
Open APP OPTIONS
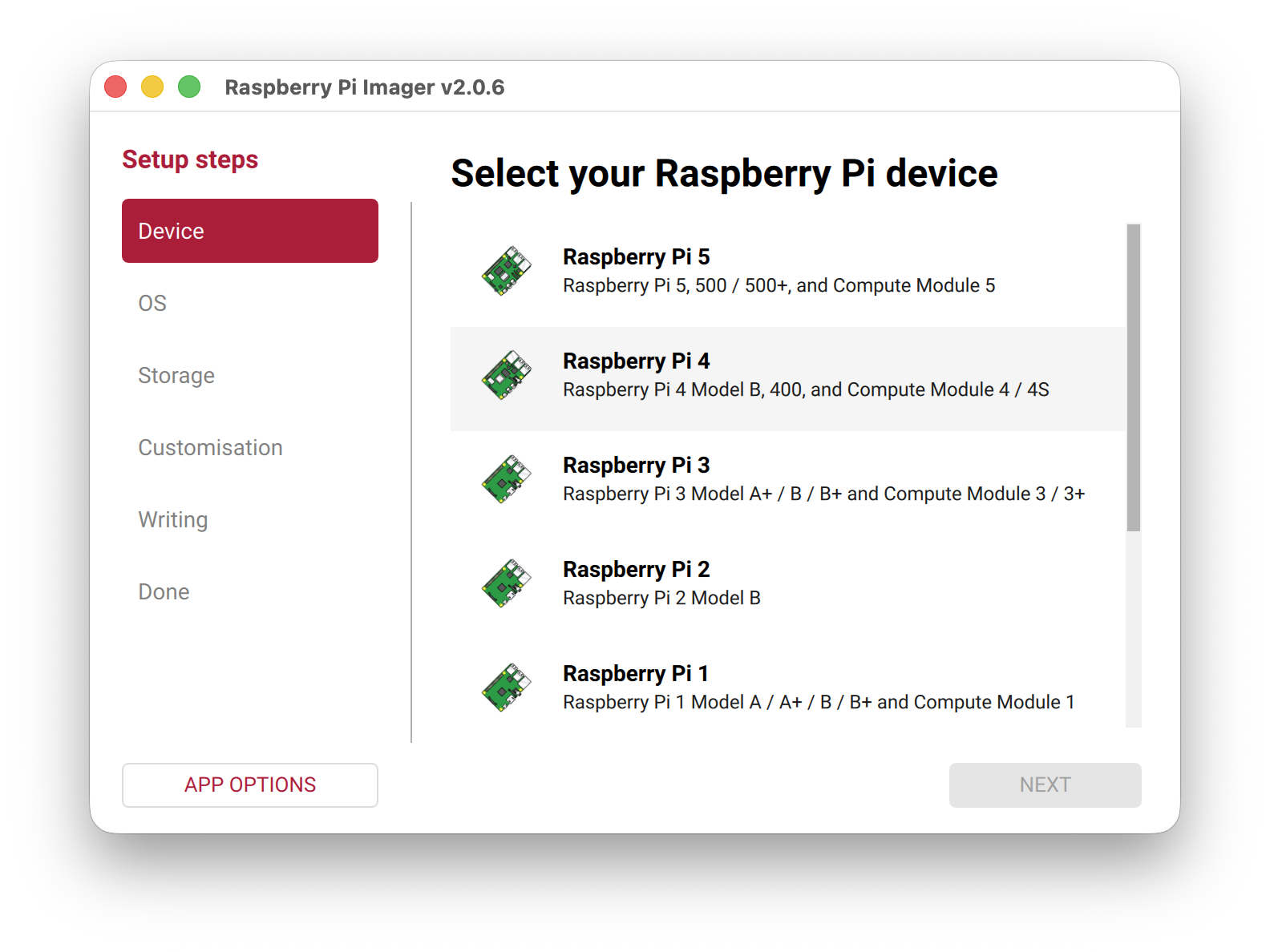pos(249,785)
